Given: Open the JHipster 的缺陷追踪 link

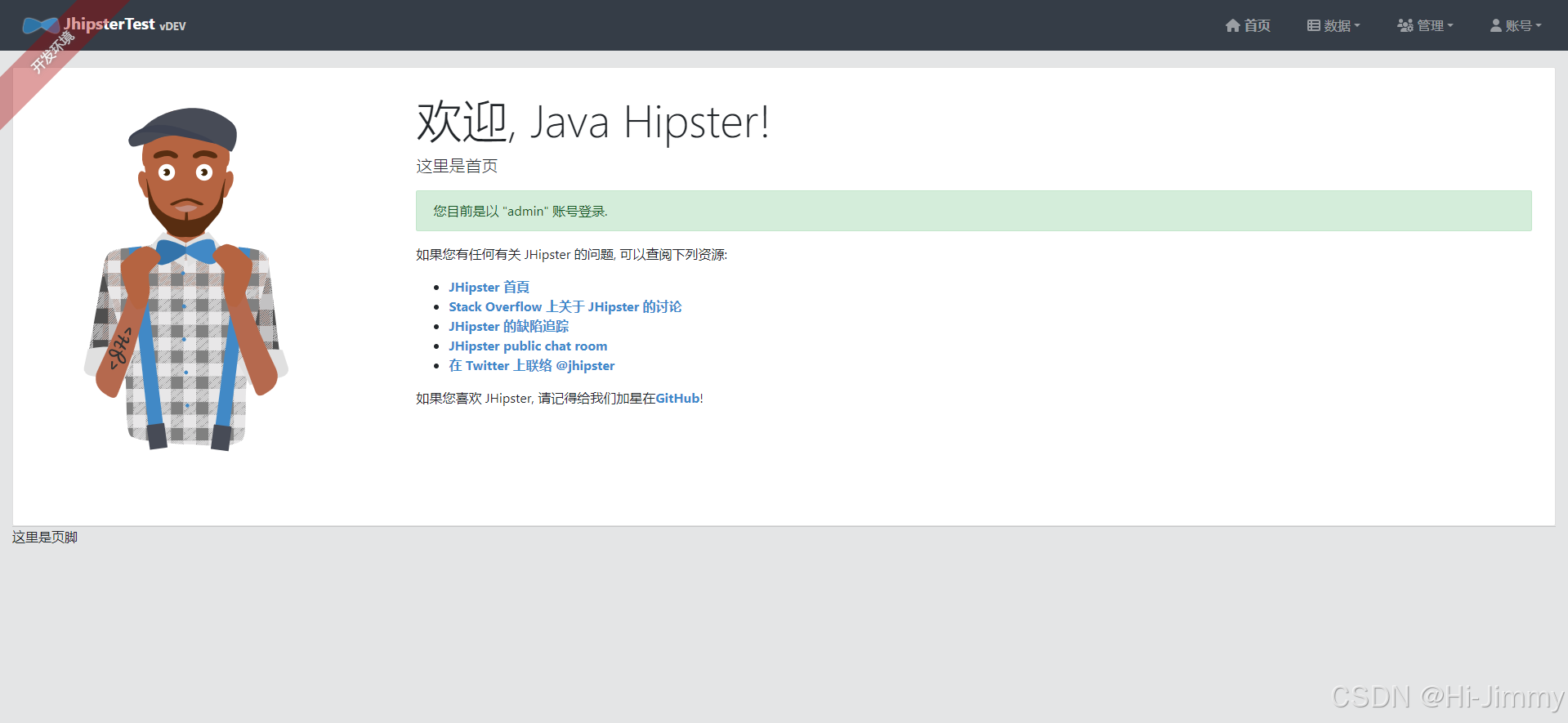Looking at the screenshot, I should click(x=508, y=326).
